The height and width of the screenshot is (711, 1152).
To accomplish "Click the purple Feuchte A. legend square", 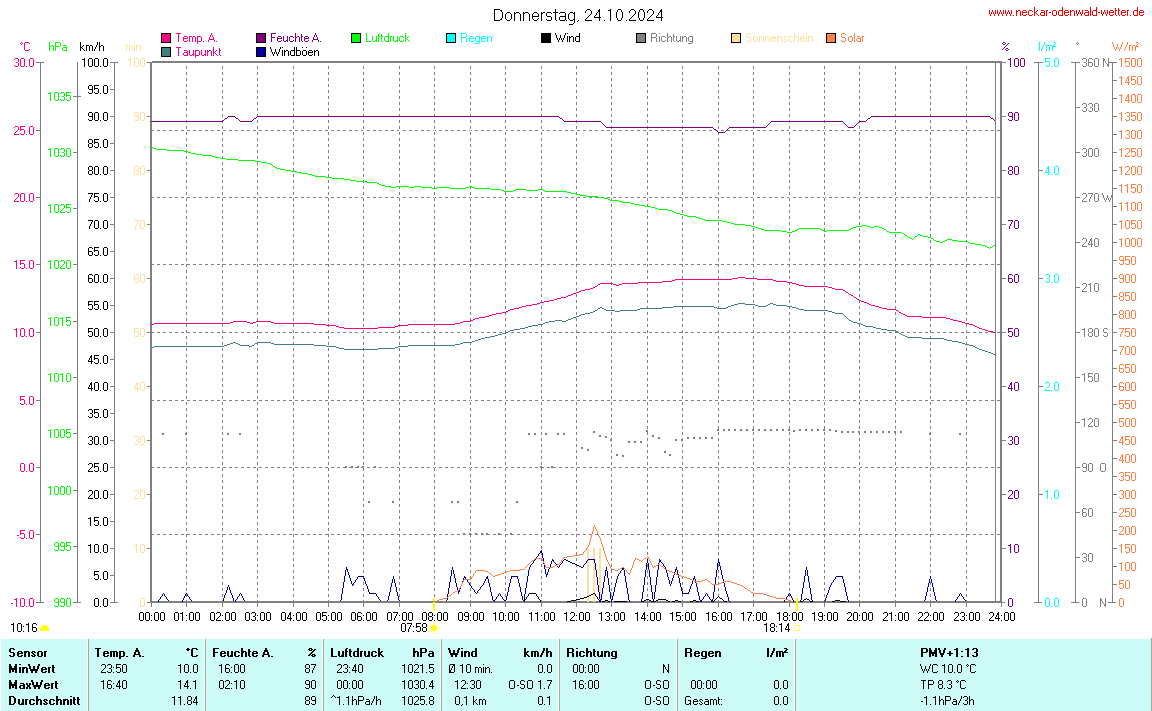I will pos(261,38).
